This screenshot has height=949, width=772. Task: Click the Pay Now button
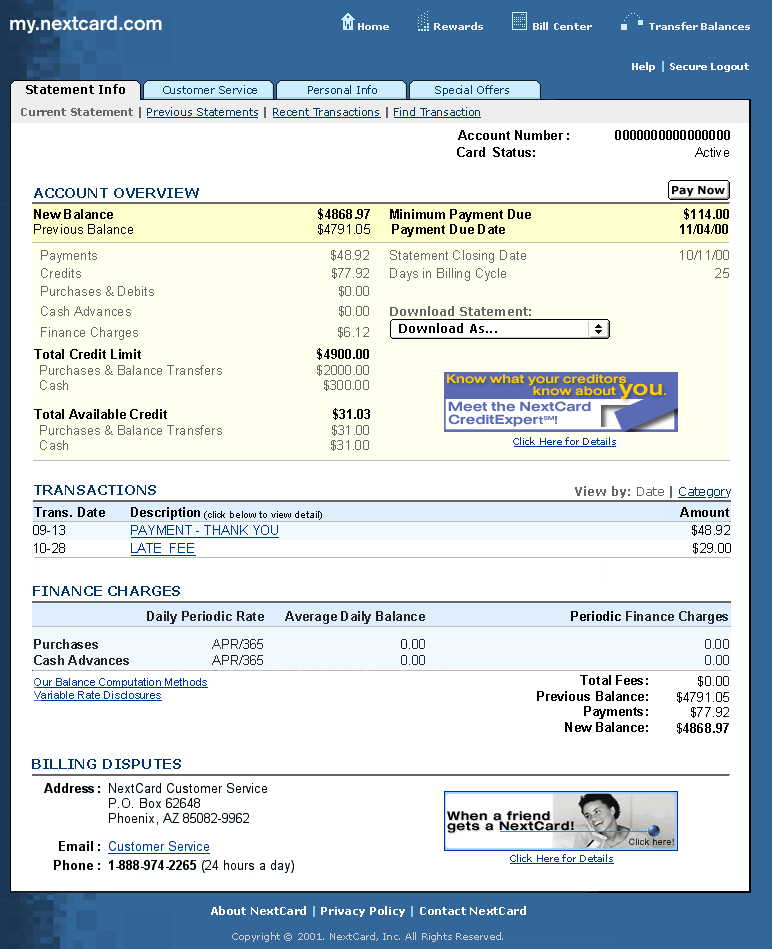[x=698, y=190]
